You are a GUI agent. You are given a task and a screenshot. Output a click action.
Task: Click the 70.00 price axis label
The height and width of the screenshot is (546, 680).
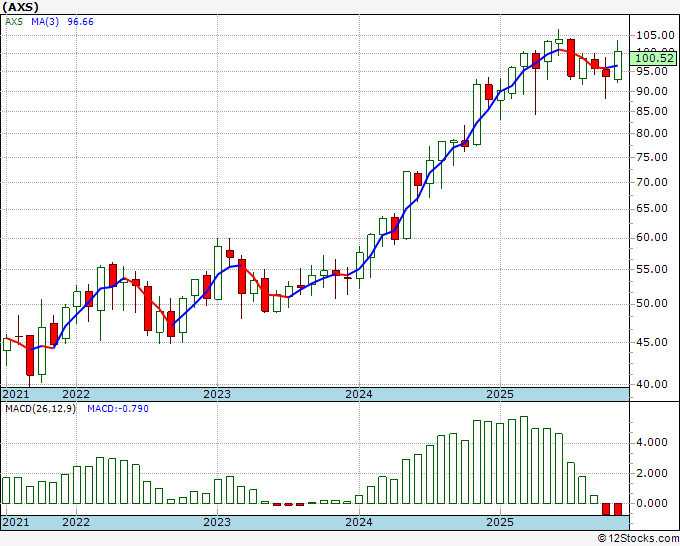pos(652,182)
